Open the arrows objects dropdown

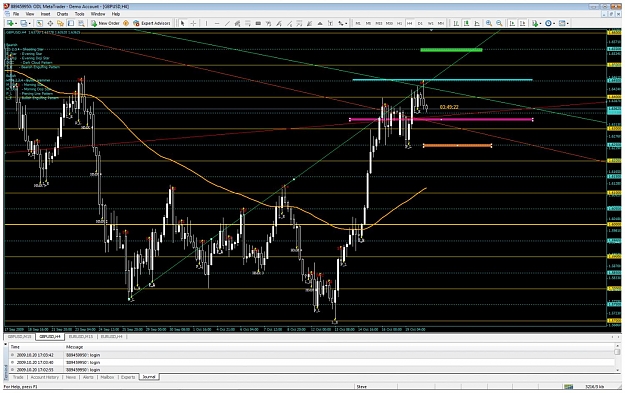343,23
